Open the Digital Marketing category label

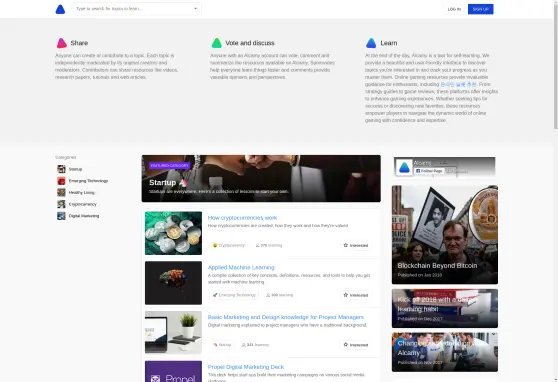pyautogui.click(x=84, y=216)
